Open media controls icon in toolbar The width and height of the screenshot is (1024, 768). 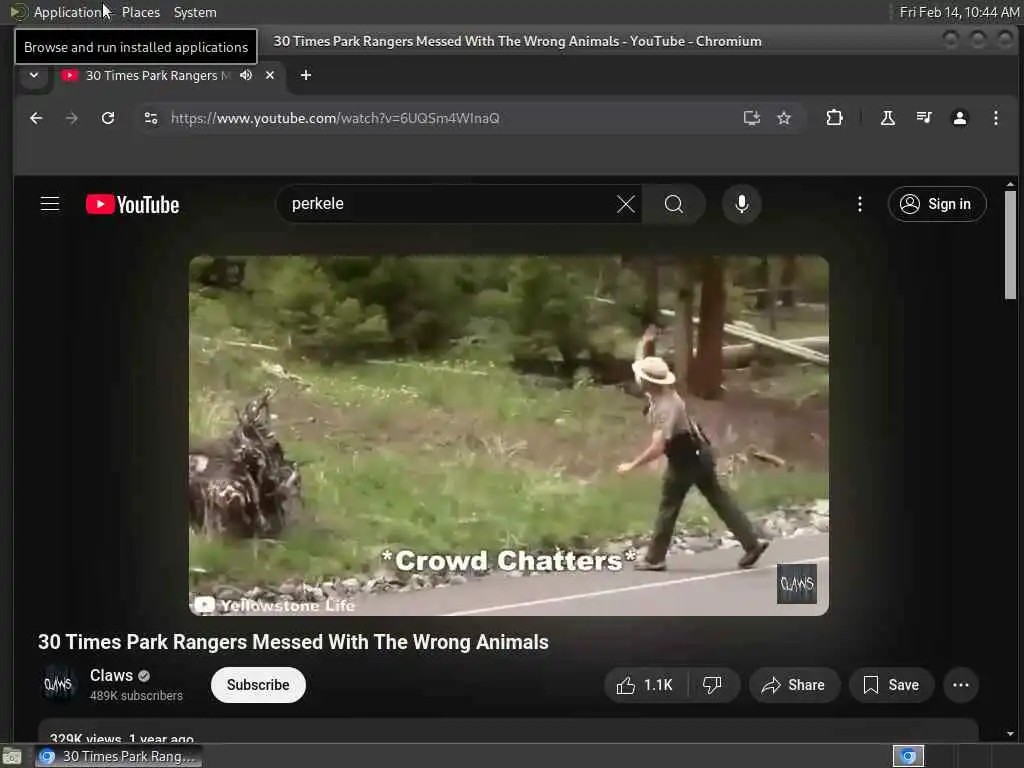tap(923, 118)
